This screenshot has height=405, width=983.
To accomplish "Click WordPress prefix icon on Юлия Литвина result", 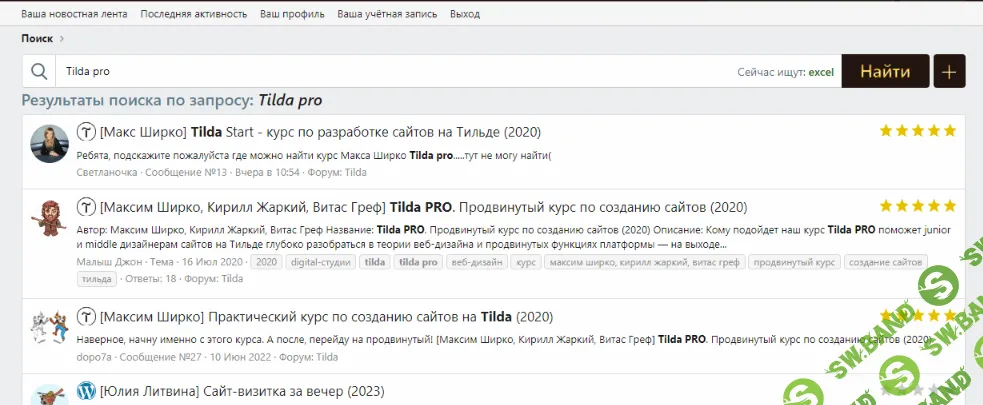I will click(86, 390).
